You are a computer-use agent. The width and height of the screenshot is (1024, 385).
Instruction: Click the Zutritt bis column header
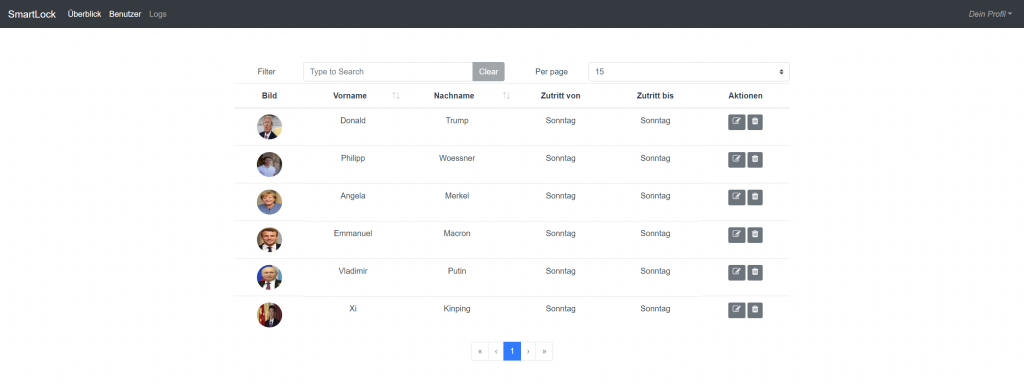[x=655, y=96]
